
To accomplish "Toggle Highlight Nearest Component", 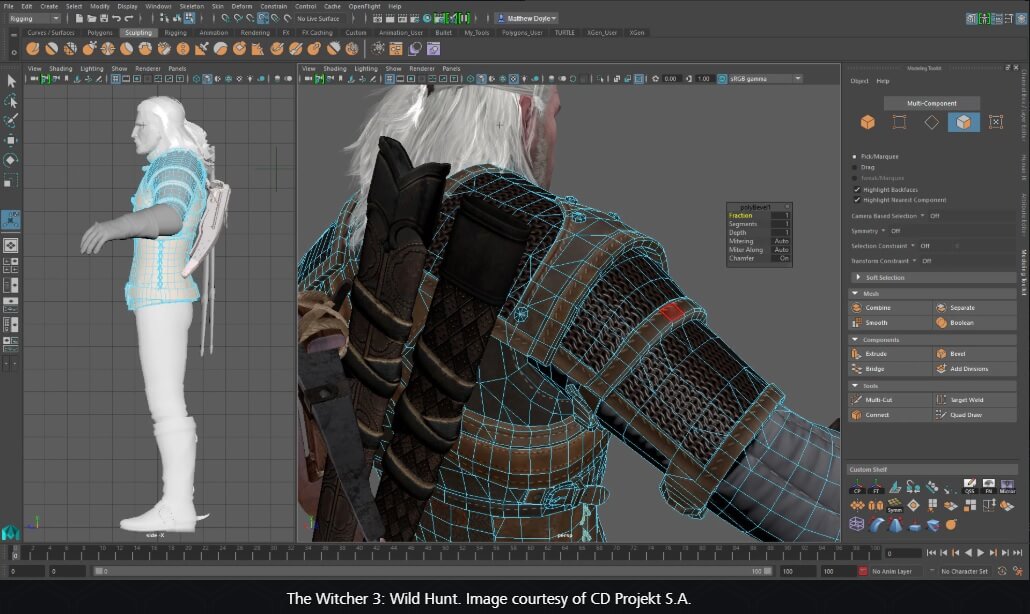I will [856, 199].
